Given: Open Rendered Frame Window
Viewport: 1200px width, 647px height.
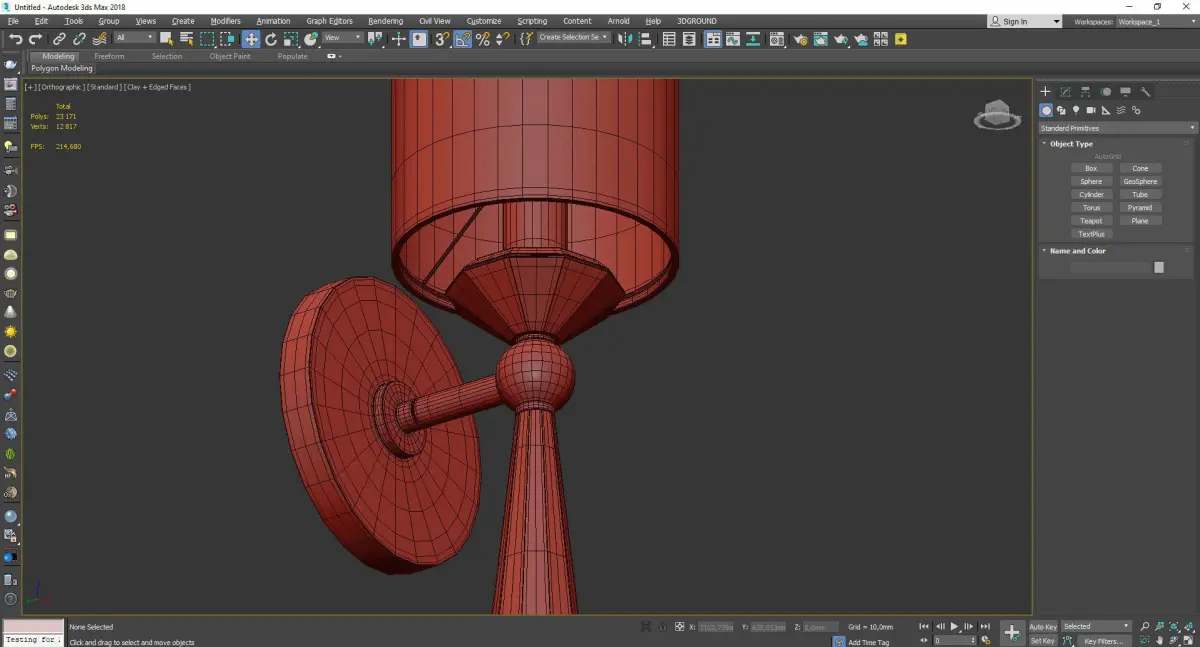Looking at the screenshot, I should 820,39.
